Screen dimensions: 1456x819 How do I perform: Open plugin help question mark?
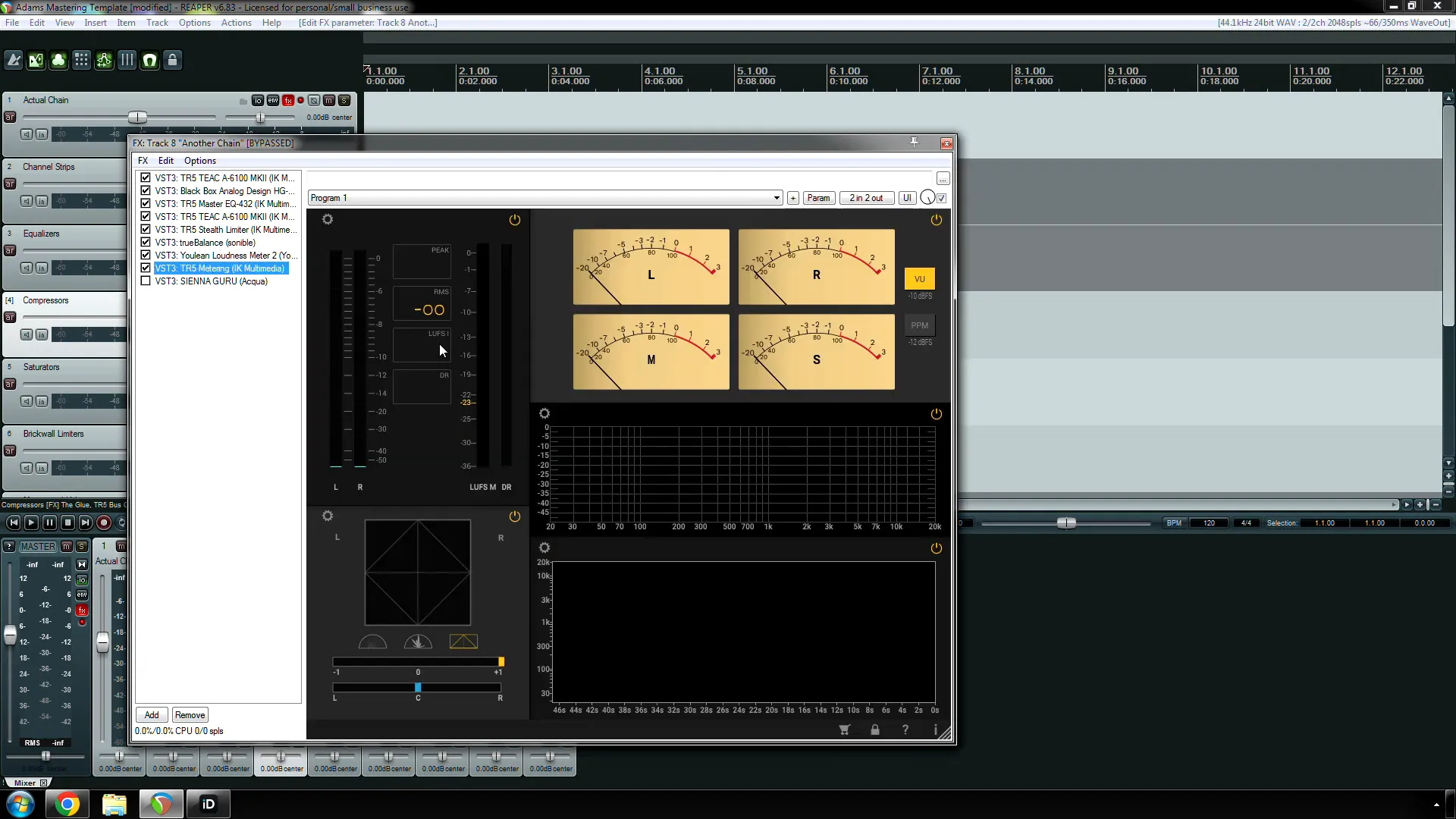pos(905,730)
